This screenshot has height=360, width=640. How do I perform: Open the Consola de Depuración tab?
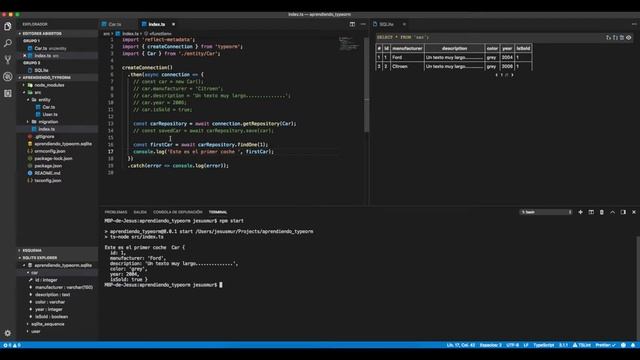click(178, 212)
